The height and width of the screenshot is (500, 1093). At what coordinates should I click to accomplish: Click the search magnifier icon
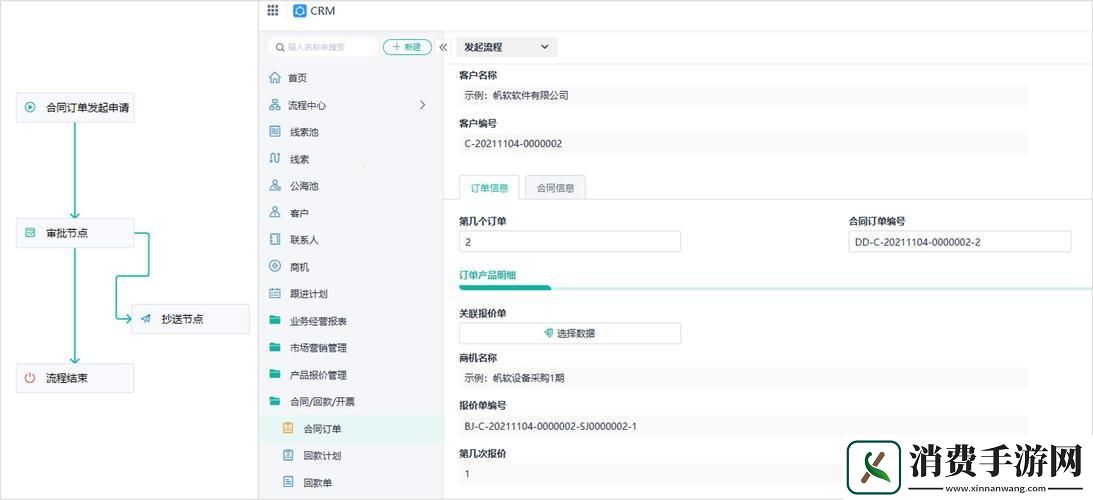click(x=280, y=47)
